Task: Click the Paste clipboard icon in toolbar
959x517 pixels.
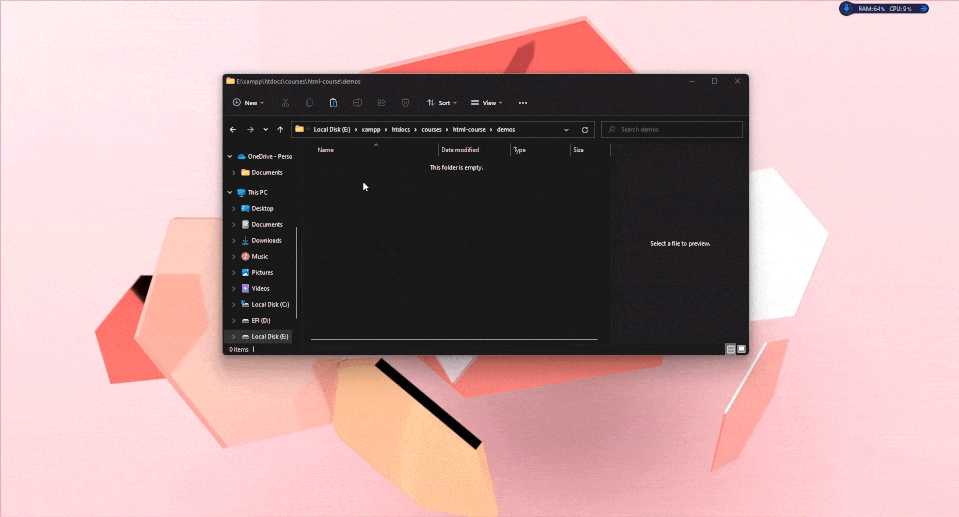Action: tap(333, 103)
